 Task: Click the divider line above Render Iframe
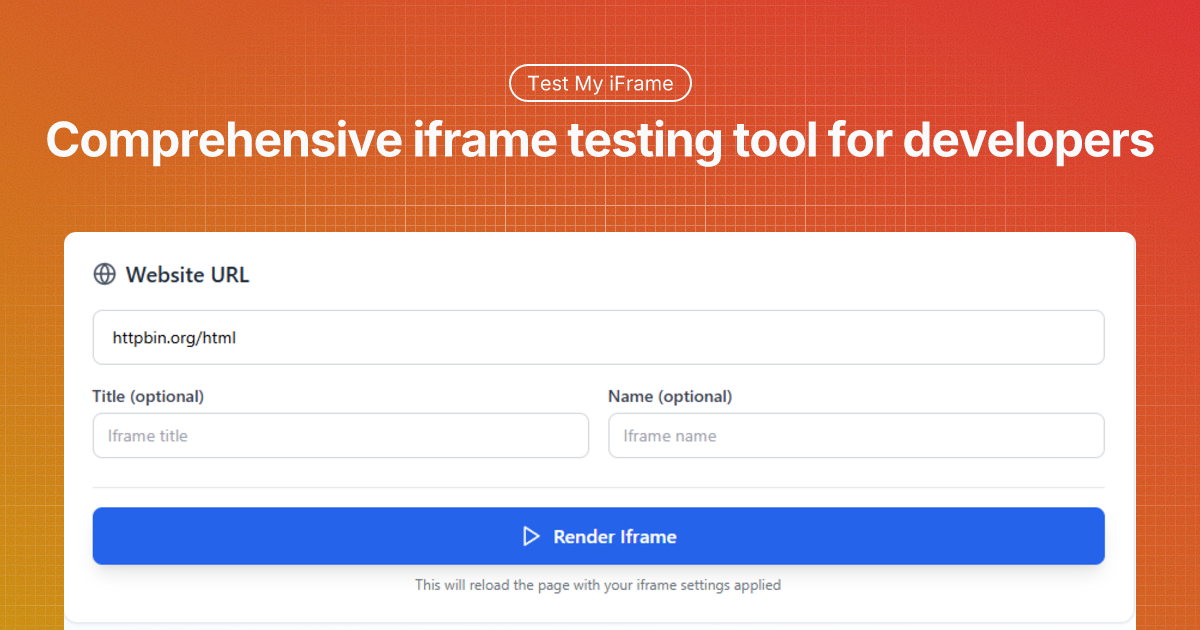[598, 488]
